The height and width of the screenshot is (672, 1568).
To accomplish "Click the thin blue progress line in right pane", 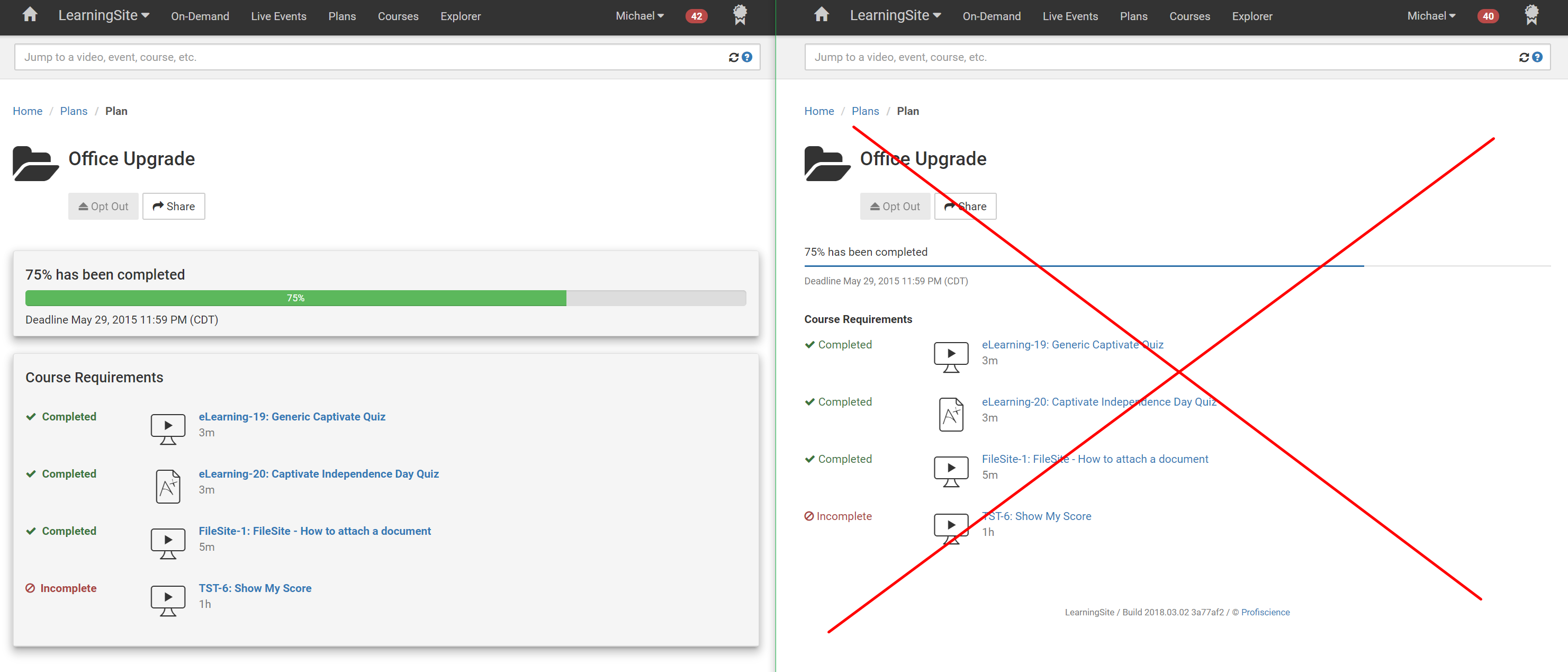I will 1084,266.
